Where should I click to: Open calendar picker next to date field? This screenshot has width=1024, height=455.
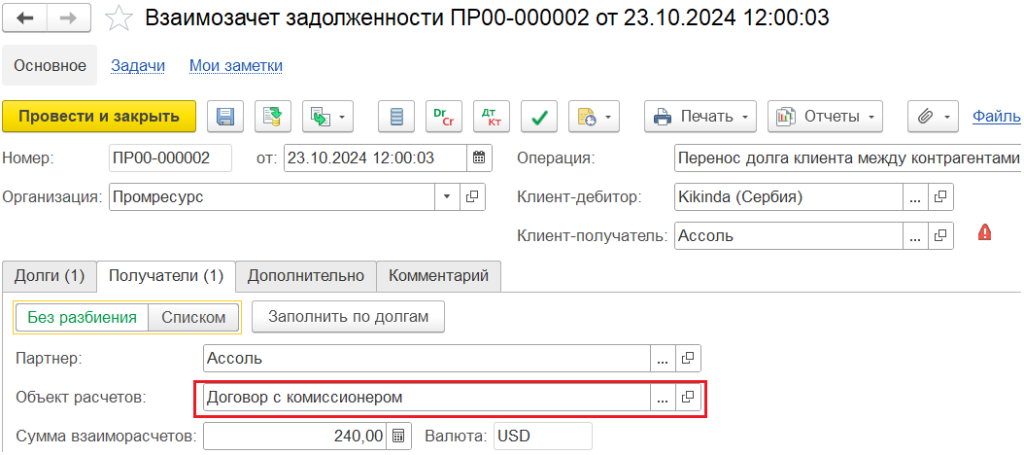(x=479, y=158)
